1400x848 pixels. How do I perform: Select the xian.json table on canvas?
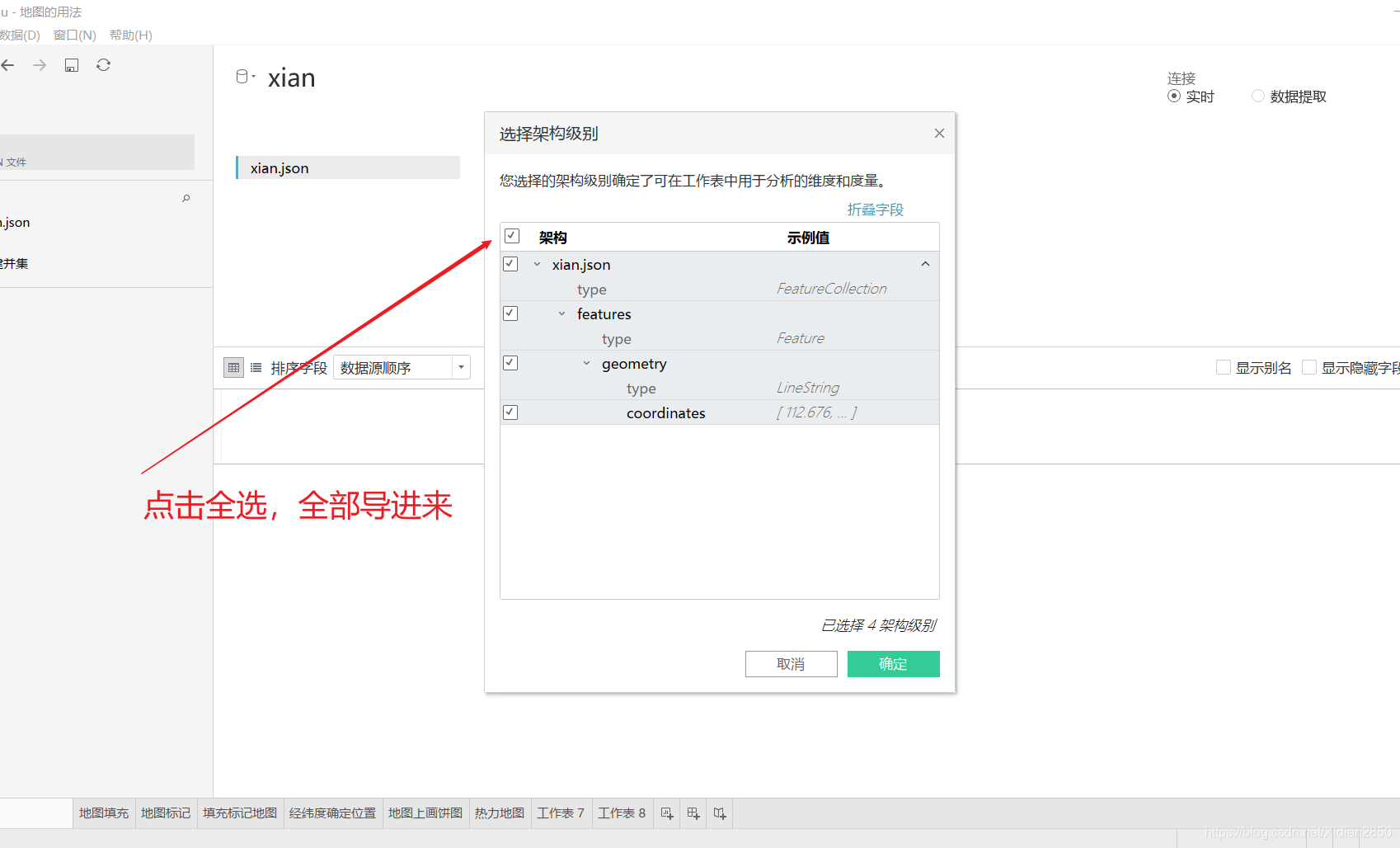point(348,167)
